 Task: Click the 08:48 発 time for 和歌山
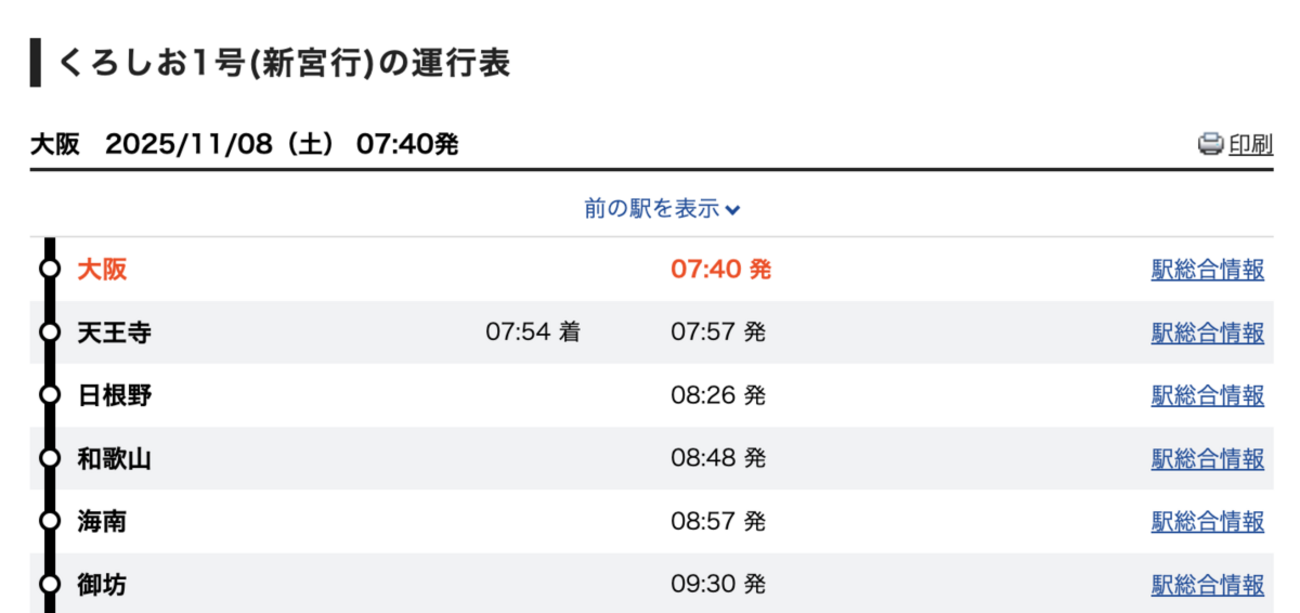[x=718, y=459]
